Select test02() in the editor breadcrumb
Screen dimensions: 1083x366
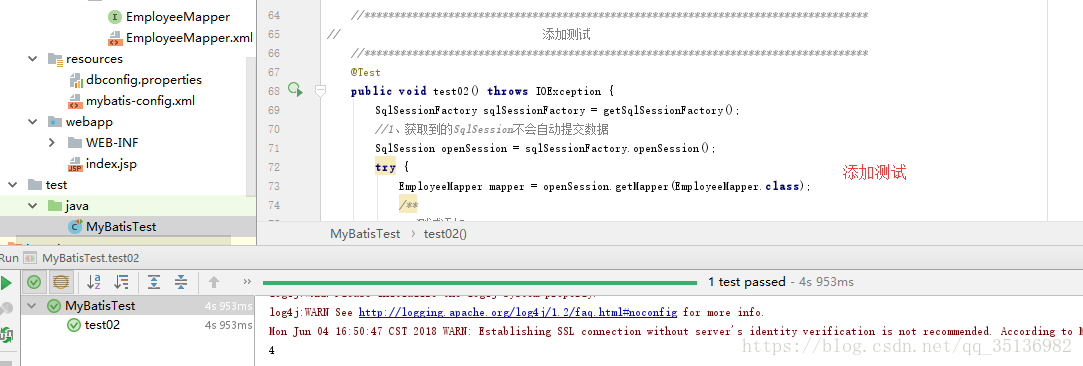[x=445, y=233]
